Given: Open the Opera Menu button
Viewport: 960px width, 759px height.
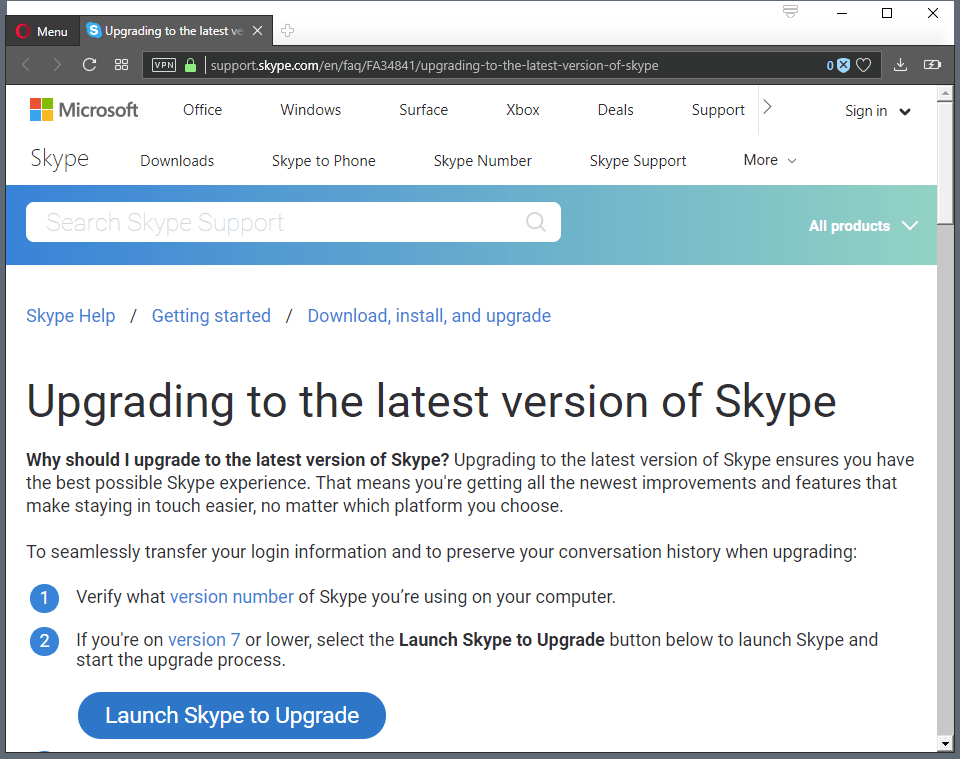Looking at the screenshot, I should tap(42, 31).
